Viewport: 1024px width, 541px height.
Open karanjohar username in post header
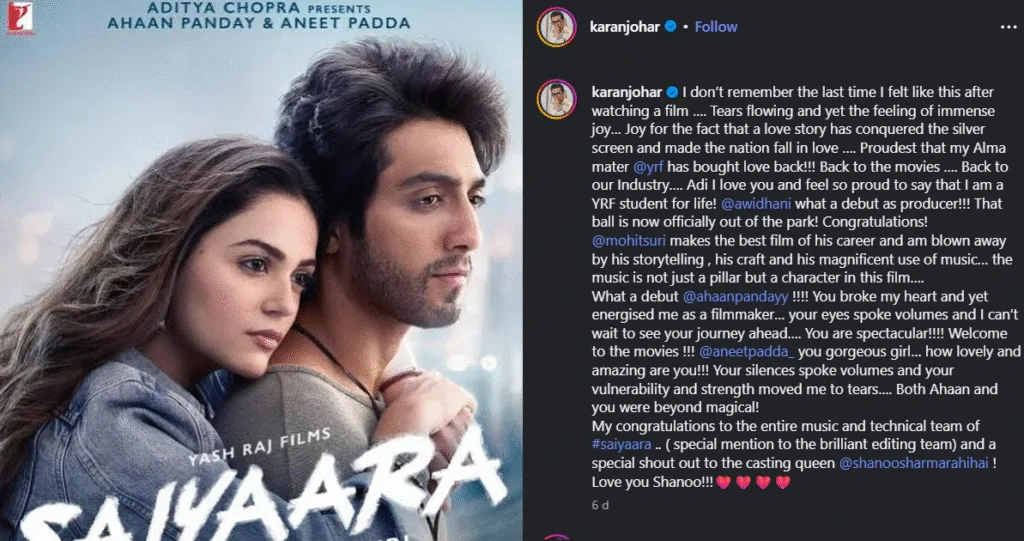(x=625, y=27)
